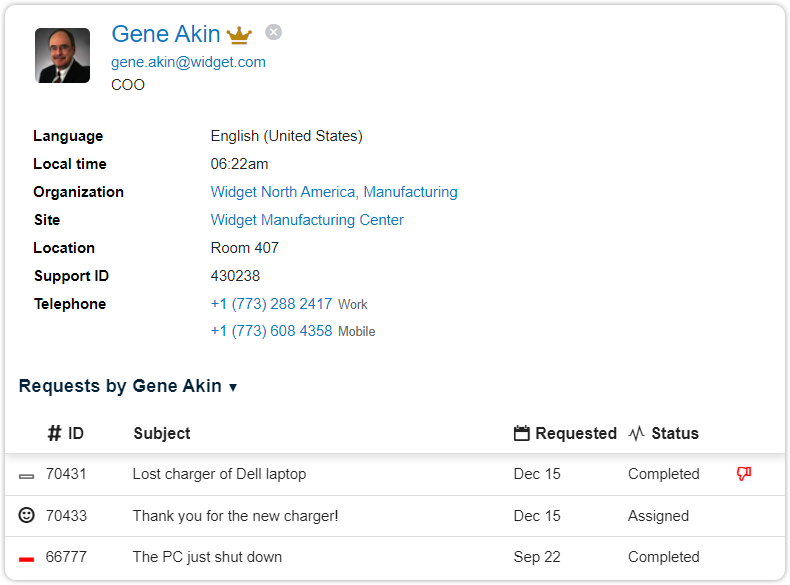Open the Gene Akin name link
This screenshot has height=585, width=790.
(x=166, y=34)
